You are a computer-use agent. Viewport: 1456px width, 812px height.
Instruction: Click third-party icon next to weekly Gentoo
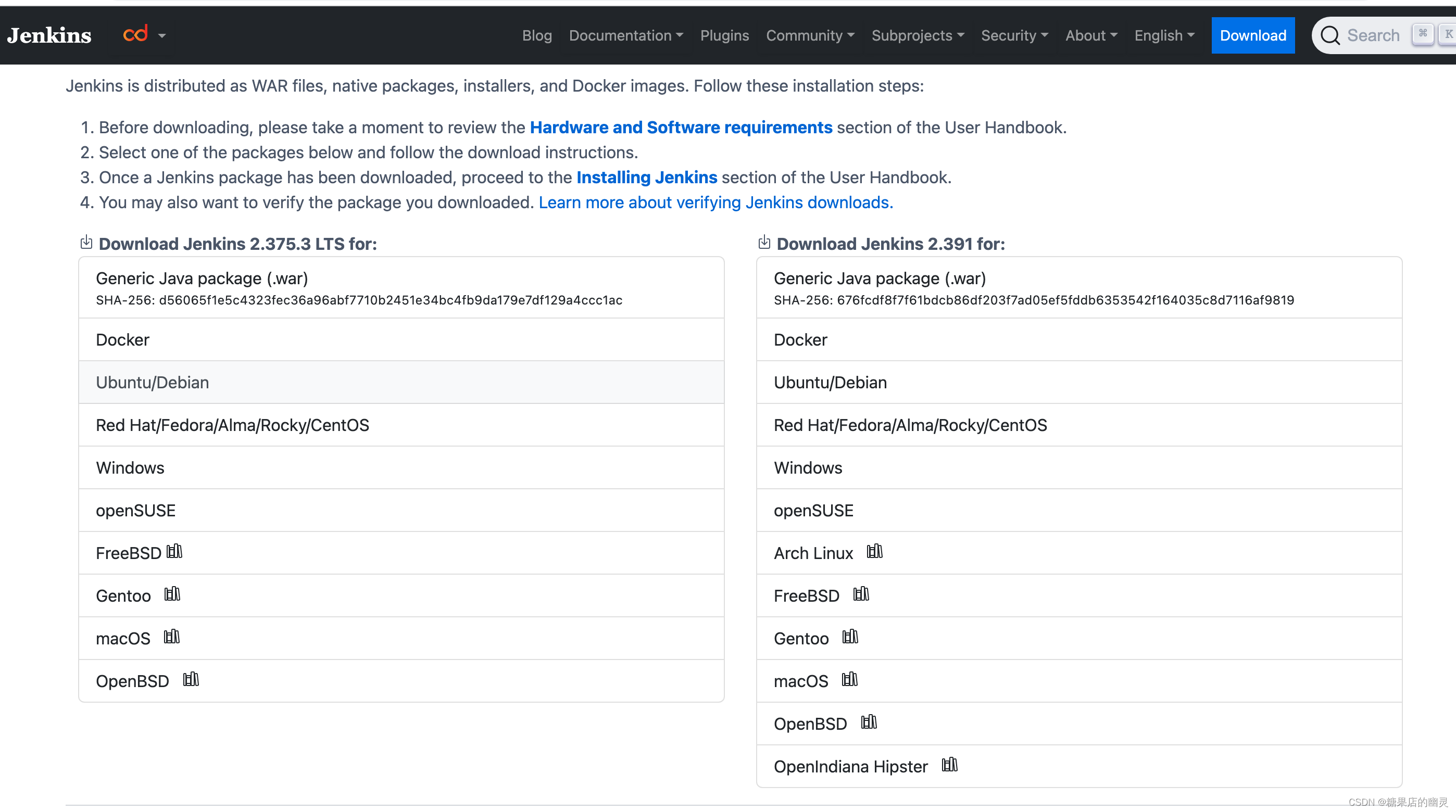coord(850,637)
